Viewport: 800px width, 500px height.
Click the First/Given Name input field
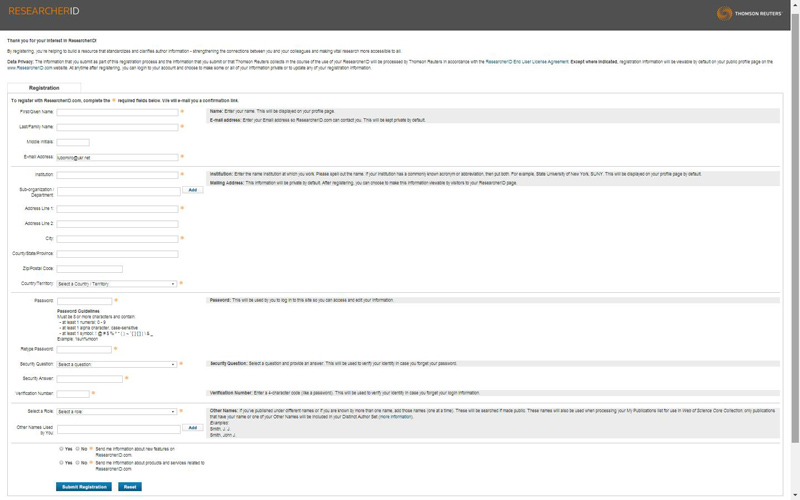tap(117, 112)
